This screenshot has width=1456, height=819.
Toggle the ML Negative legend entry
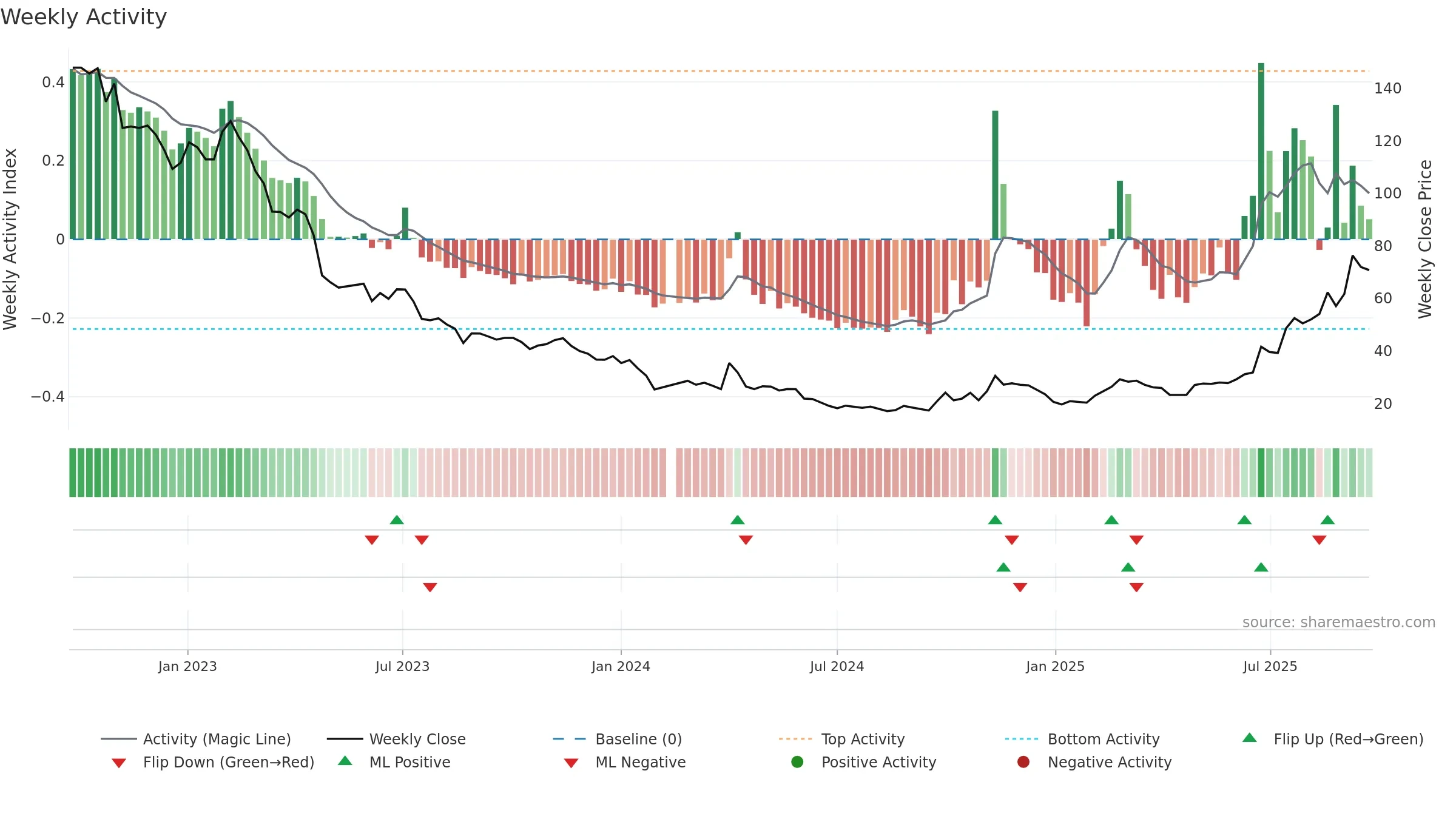point(624,762)
